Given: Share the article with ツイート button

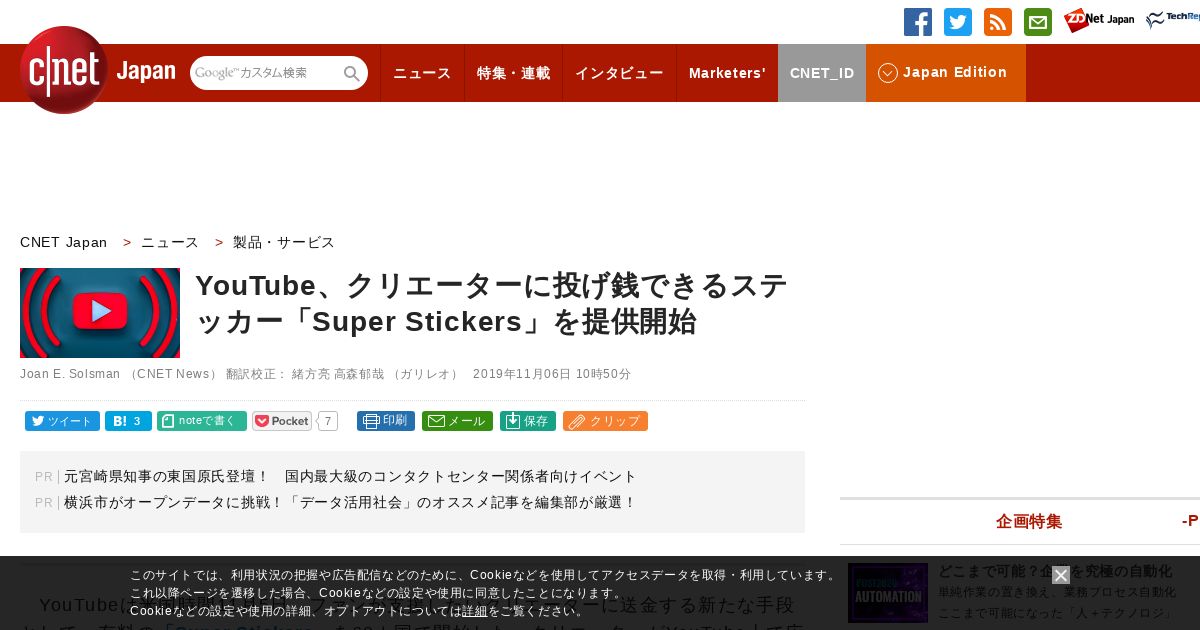Looking at the screenshot, I should tap(62, 421).
